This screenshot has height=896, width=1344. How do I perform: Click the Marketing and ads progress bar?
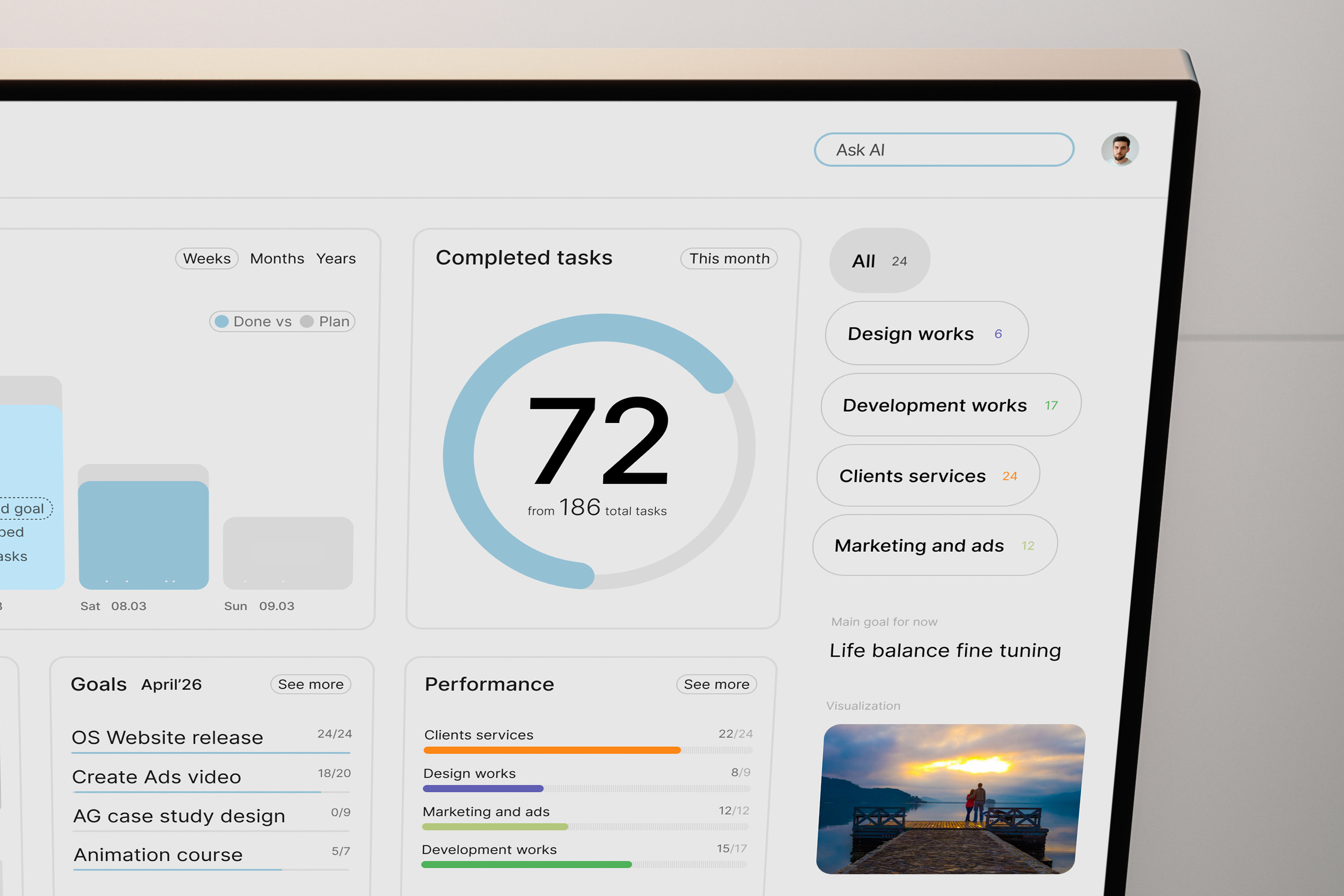click(495, 827)
